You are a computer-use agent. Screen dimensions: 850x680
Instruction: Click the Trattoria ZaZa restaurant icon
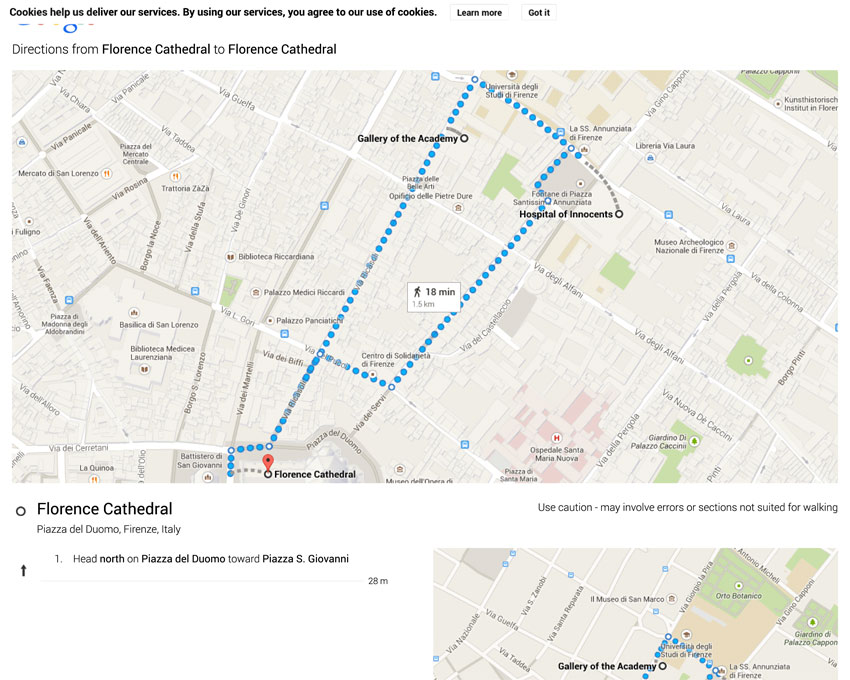[175, 176]
